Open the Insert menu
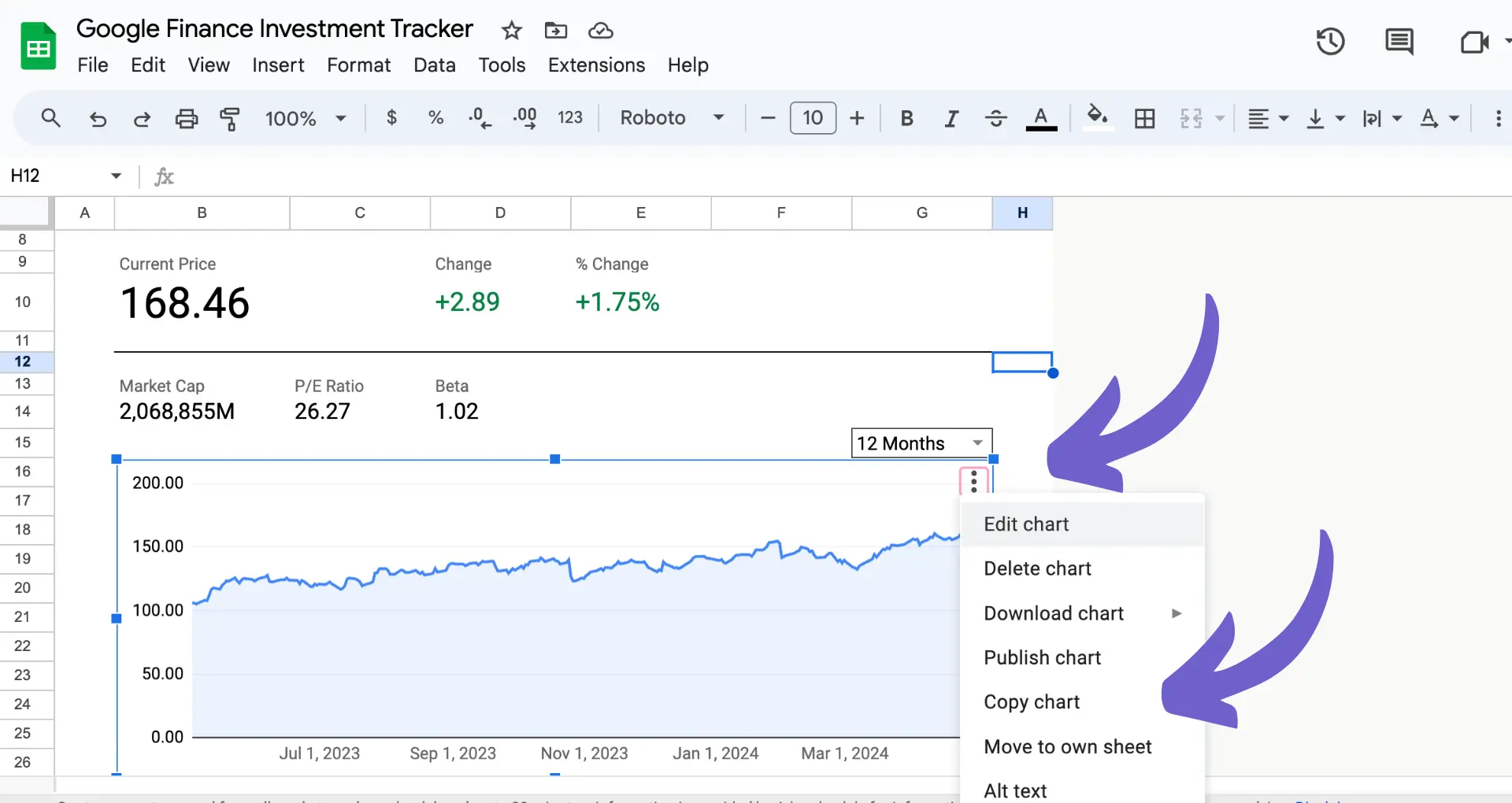This screenshot has width=1512, height=803. pyautogui.click(x=278, y=65)
